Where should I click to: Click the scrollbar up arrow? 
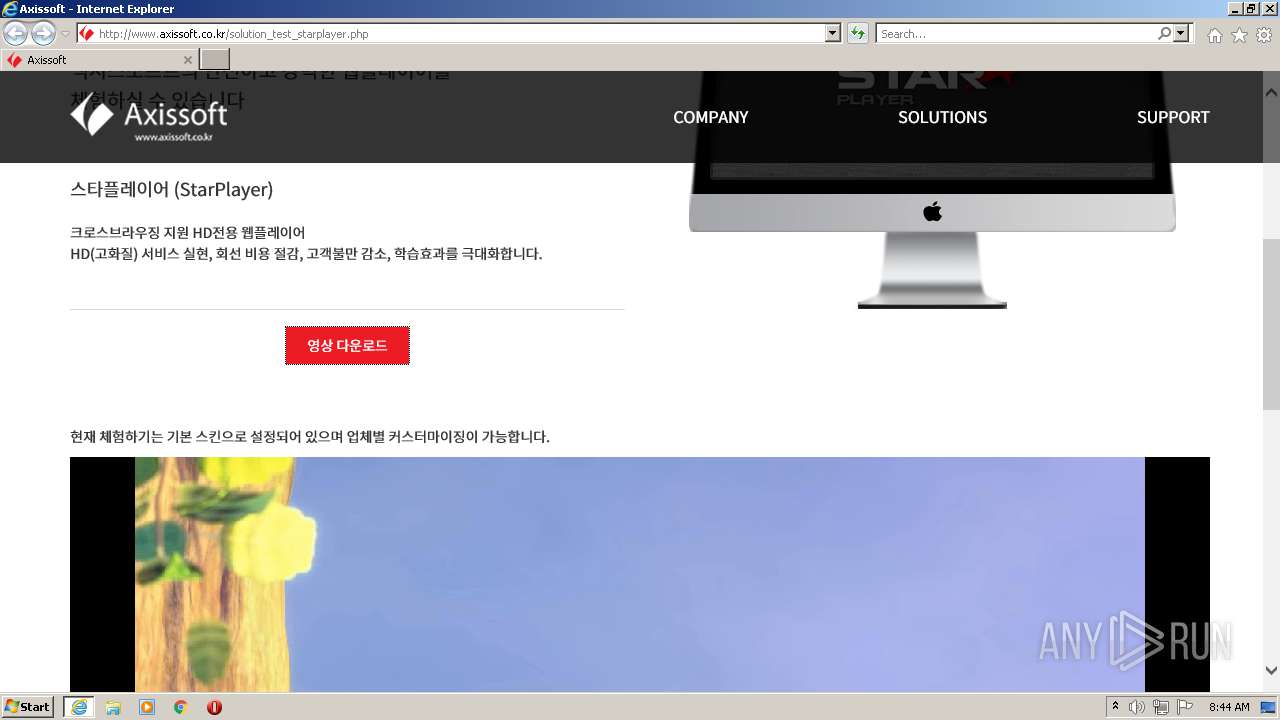(1271, 92)
